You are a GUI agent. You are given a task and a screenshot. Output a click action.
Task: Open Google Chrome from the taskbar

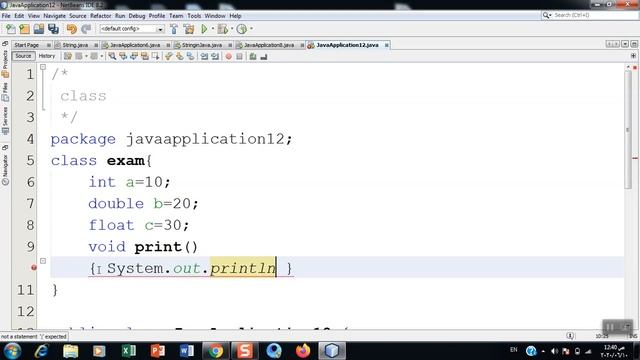click(x=215, y=351)
